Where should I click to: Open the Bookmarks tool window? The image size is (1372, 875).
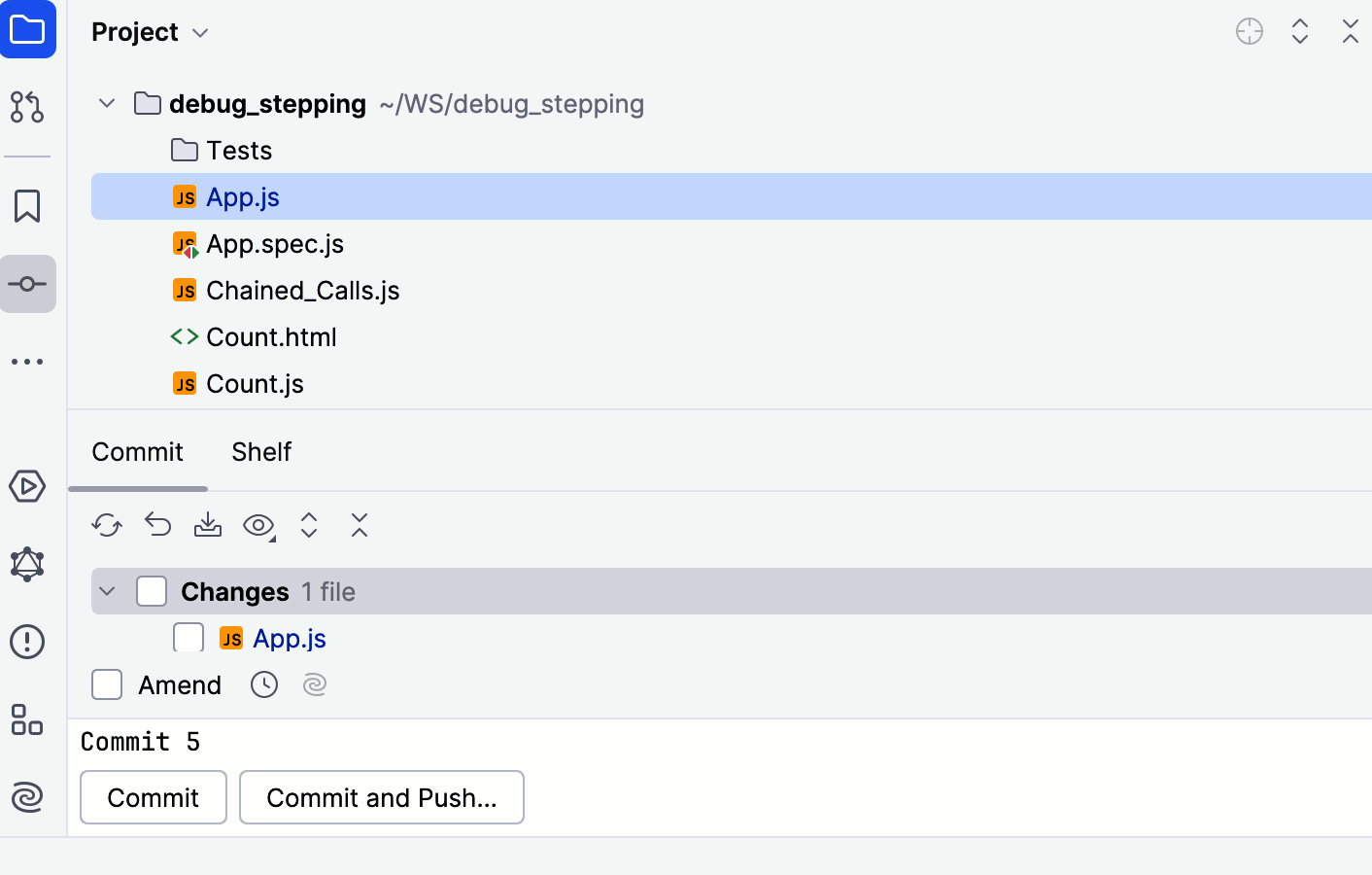point(28,205)
